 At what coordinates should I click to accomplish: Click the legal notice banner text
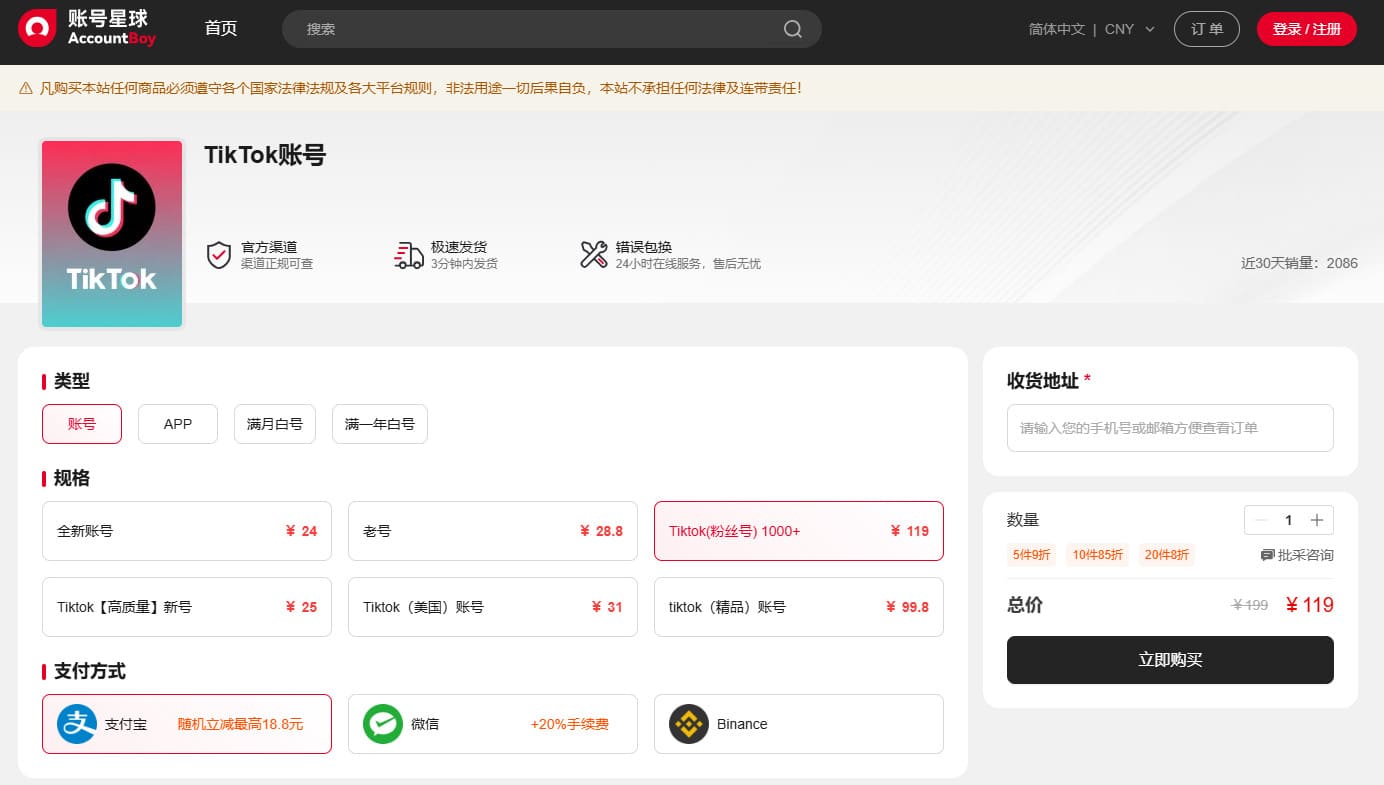click(420, 88)
